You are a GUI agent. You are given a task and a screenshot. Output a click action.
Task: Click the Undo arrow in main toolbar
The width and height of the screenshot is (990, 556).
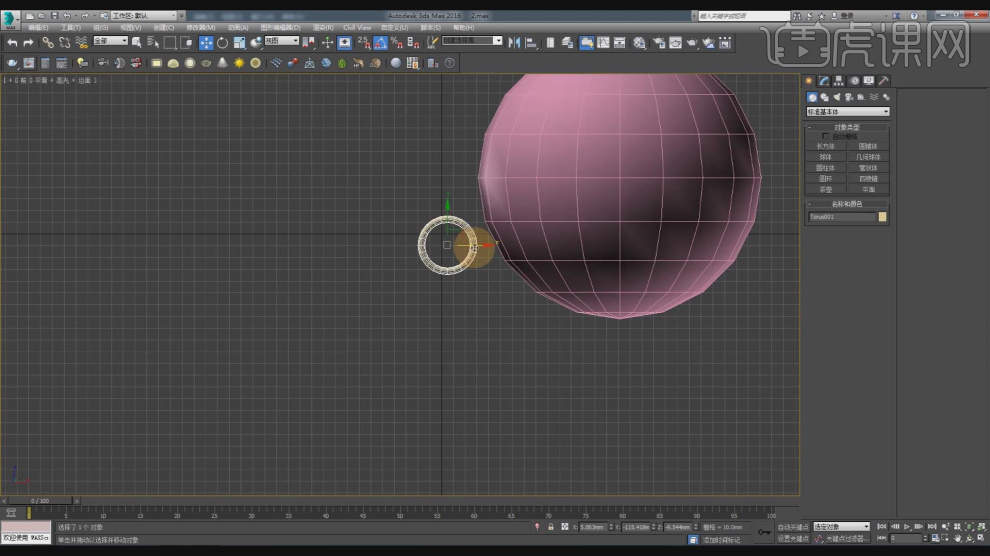[x=12, y=42]
